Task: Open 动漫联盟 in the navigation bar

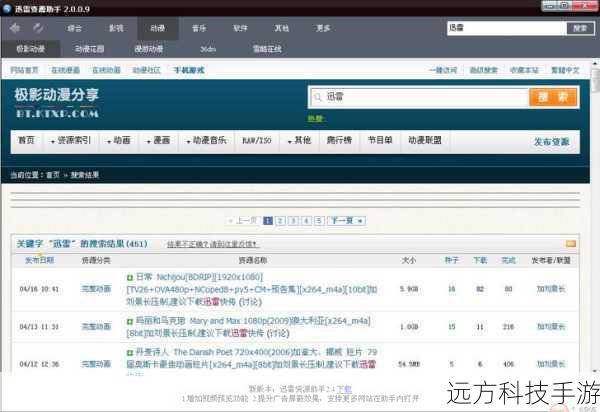Action: [425, 140]
